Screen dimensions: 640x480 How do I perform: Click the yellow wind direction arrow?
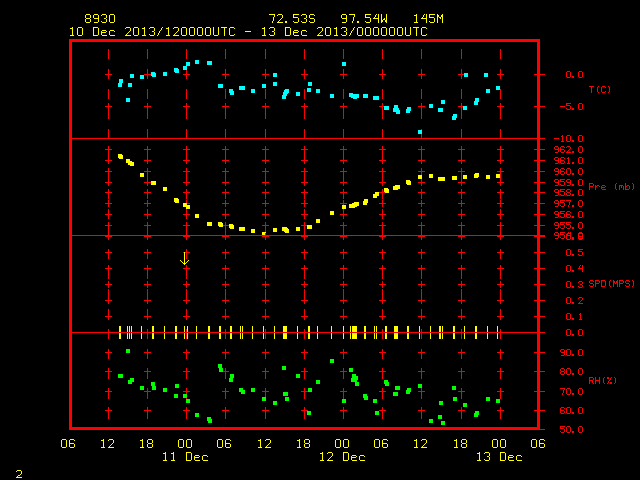(x=184, y=258)
